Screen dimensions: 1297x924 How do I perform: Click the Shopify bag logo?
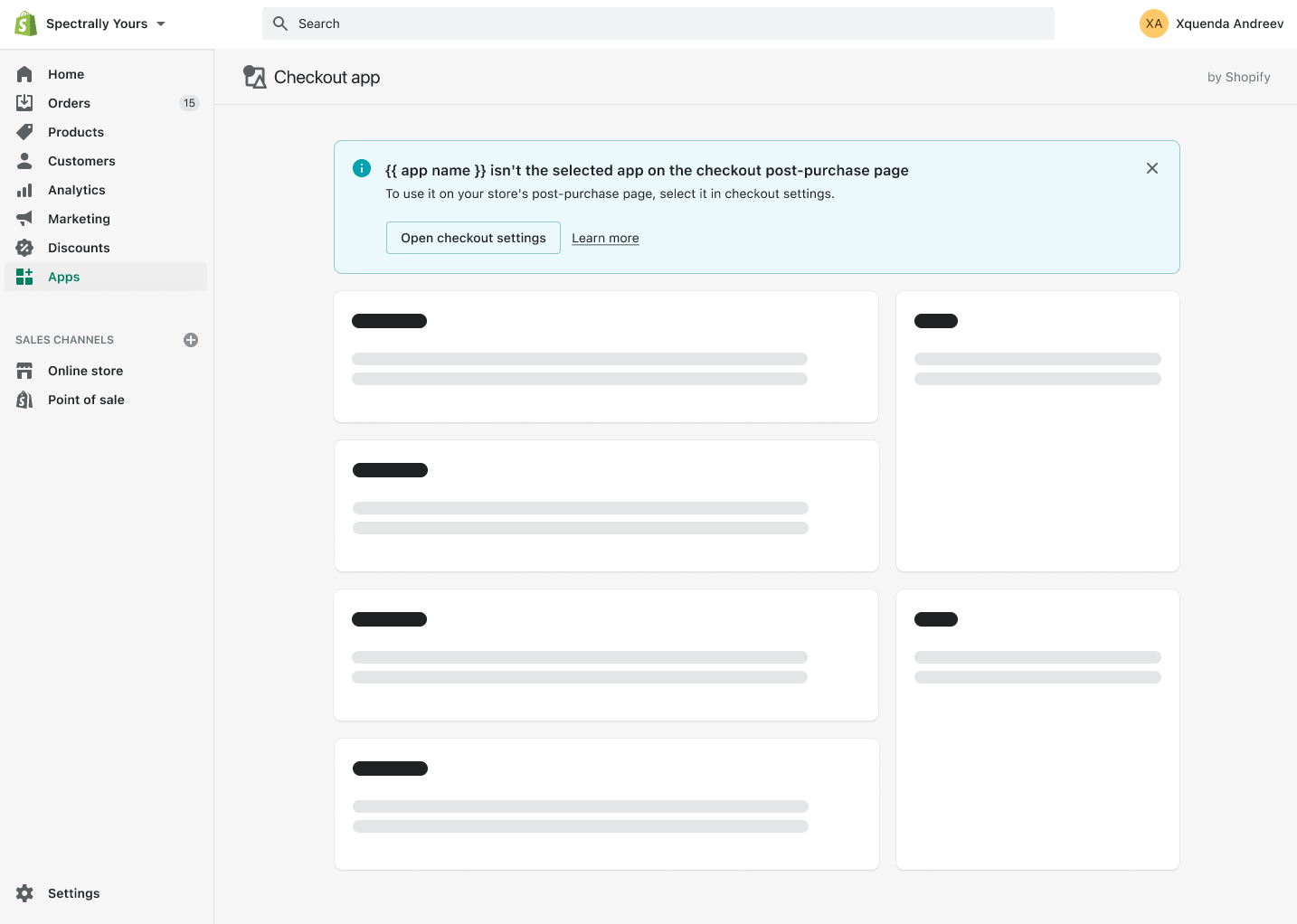(x=25, y=24)
